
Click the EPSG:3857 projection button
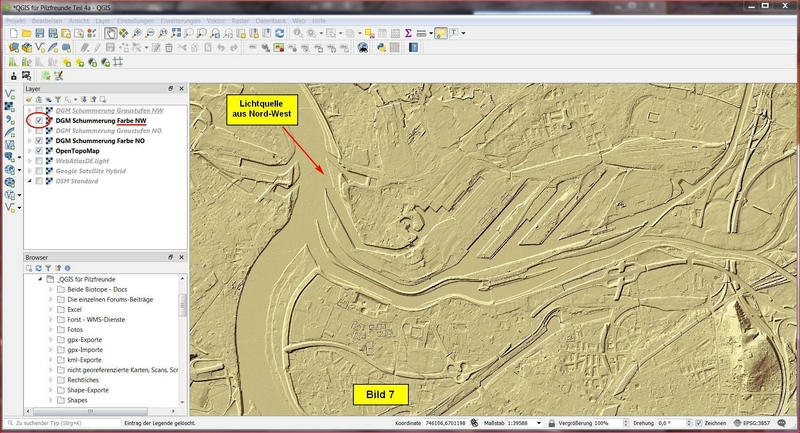click(x=766, y=424)
